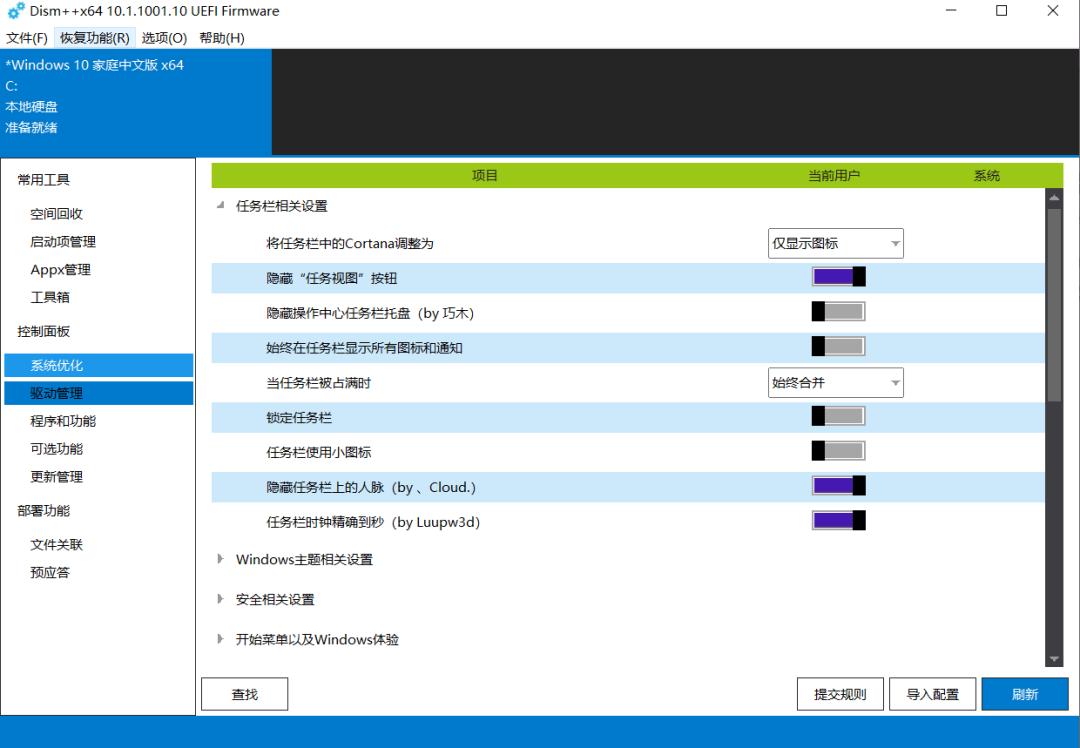Screen dimensions: 1080x748
Task: Click the Dism++ gear icon in title bar
Action: (16, 11)
